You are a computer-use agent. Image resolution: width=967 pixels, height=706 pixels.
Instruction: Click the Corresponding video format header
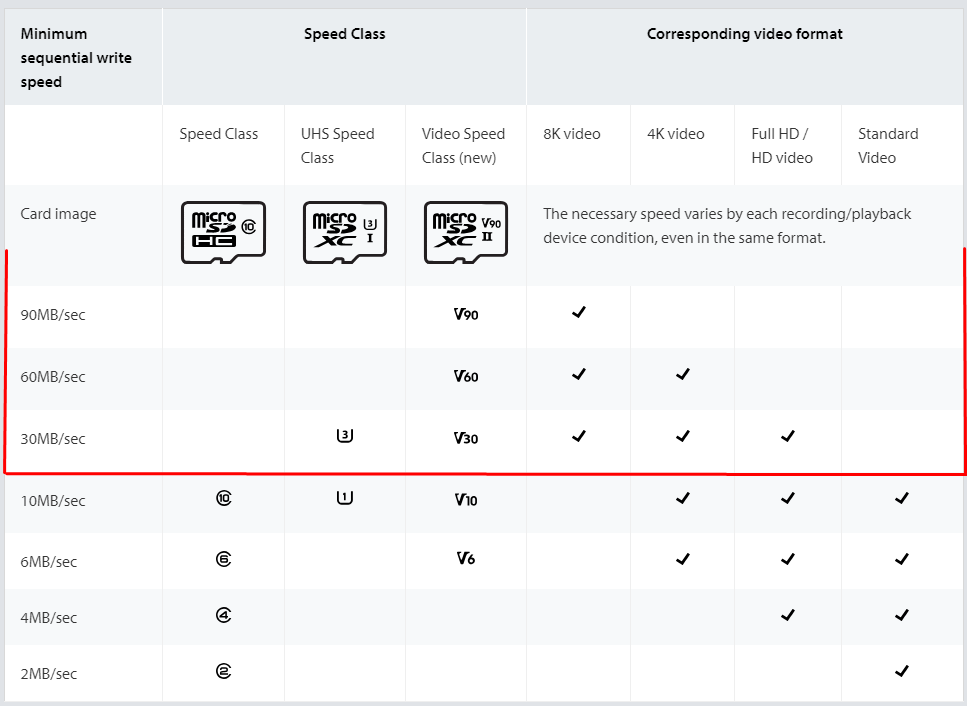tap(744, 34)
